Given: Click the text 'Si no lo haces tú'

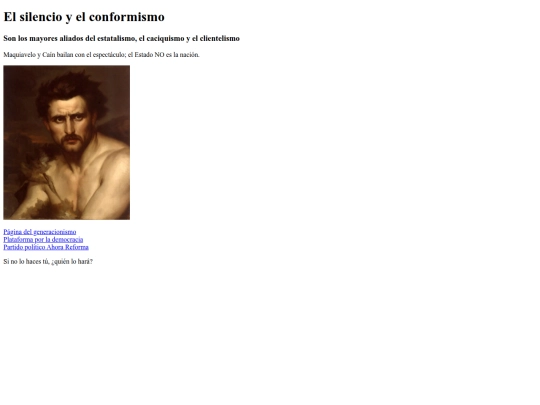Looking at the screenshot, I should [26, 261].
